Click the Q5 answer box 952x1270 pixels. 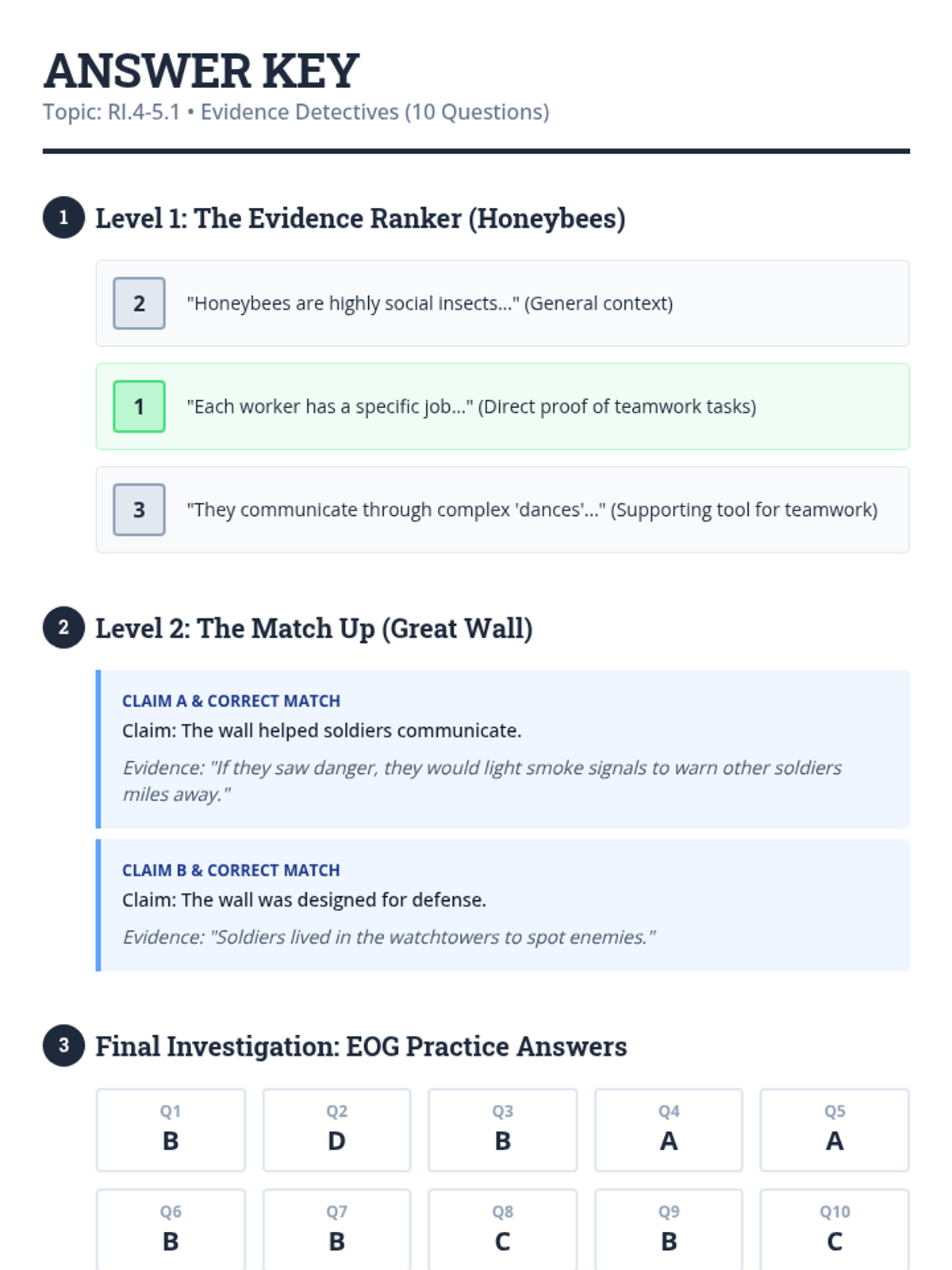pyautogui.click(x=835, y=1130)
